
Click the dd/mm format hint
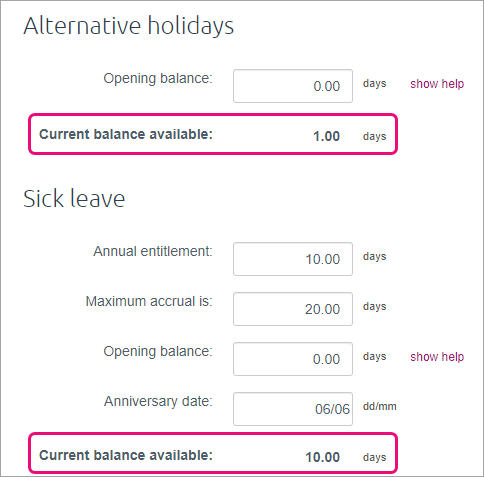pyautogui.click(x=380, y=406)
